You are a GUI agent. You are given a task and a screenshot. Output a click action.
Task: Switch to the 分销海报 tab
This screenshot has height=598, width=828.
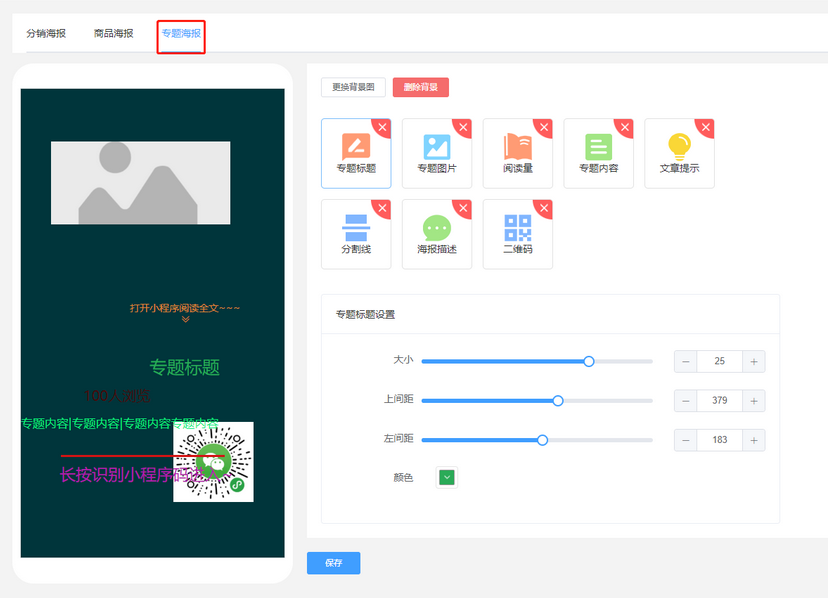tap(46, 33)
